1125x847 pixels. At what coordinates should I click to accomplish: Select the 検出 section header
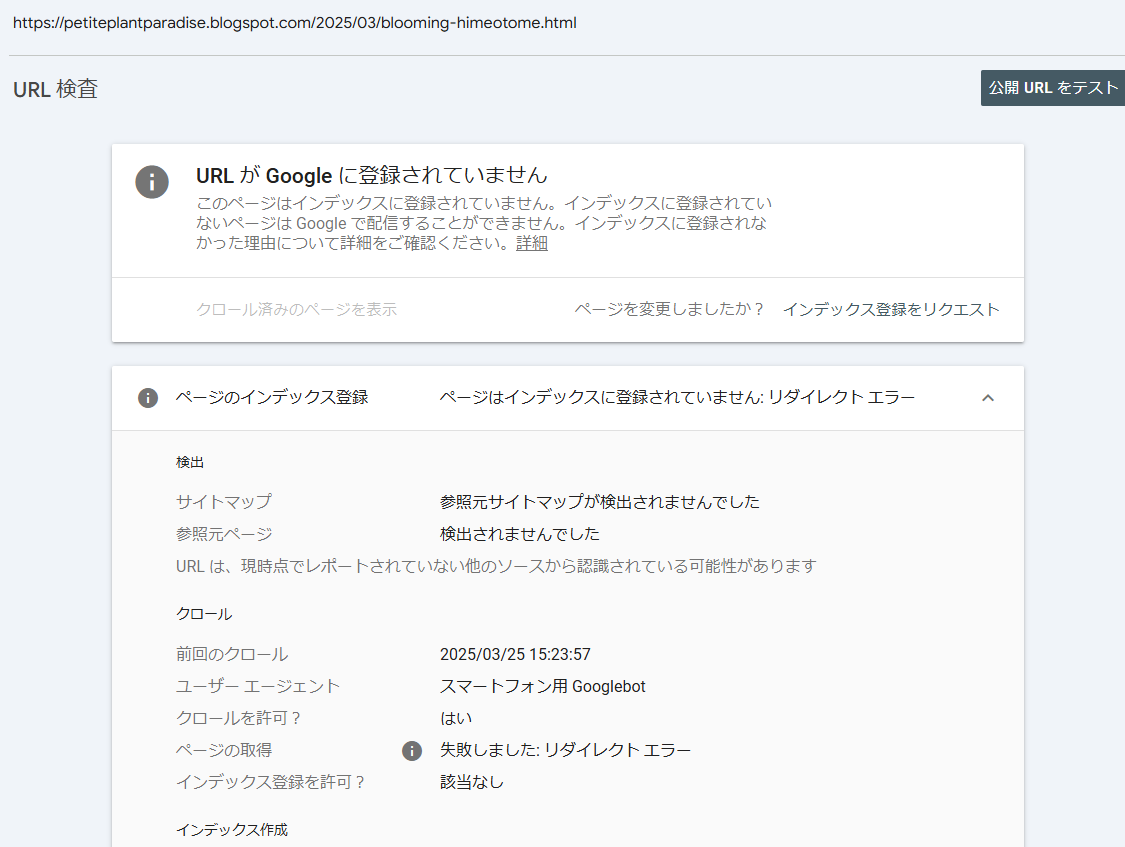coord(190,462)
